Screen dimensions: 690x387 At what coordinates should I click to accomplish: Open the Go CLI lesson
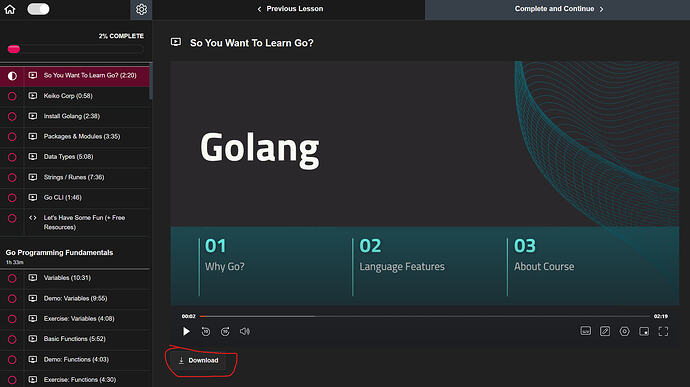pyautogui.click(x=75, y=198)
